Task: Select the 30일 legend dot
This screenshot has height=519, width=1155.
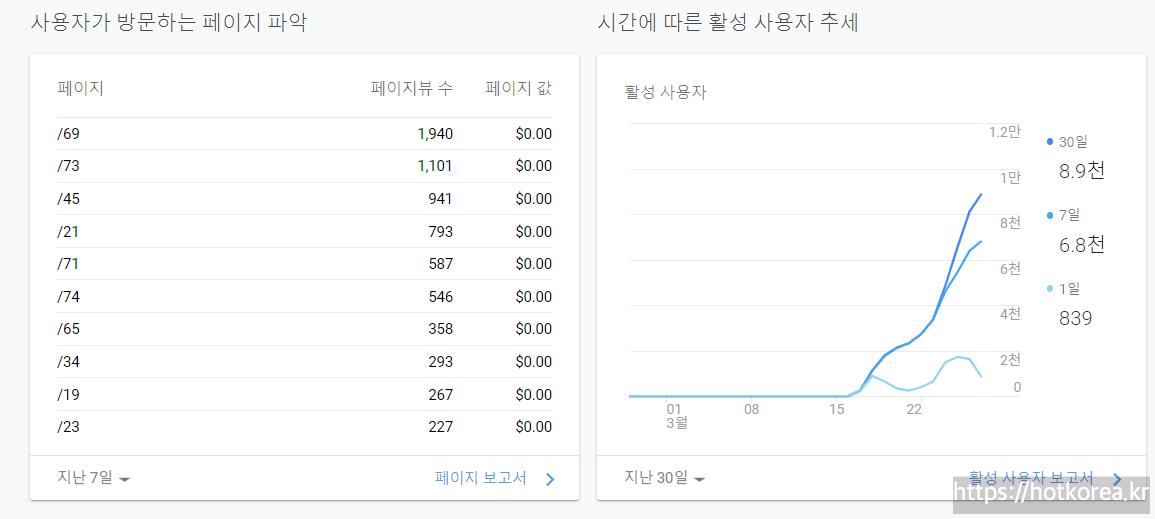Action: (x=1050, y=141)
